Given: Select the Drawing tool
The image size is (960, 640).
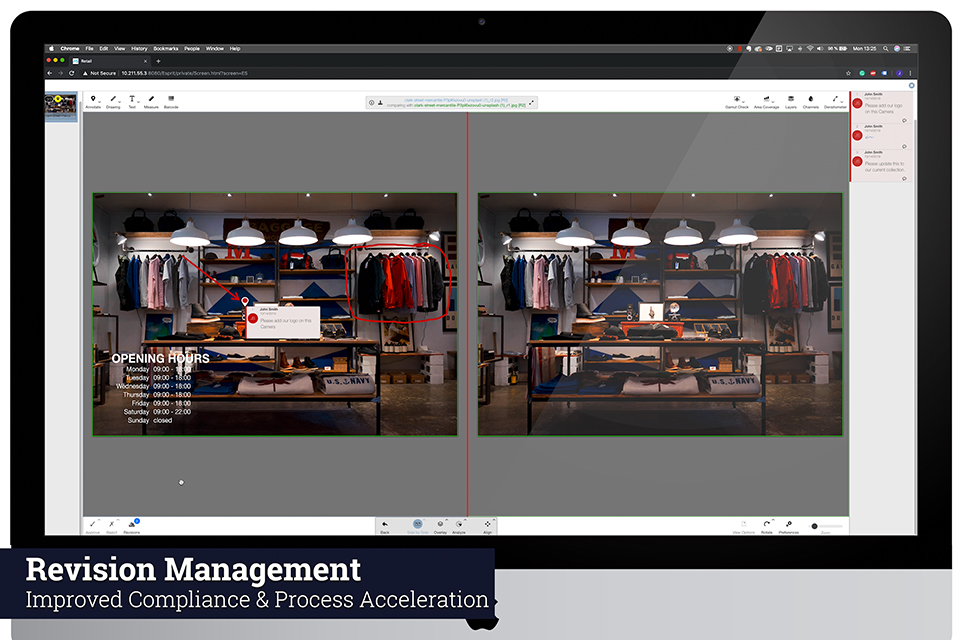Looking at the screenshot, I should (x=112, y=100).
